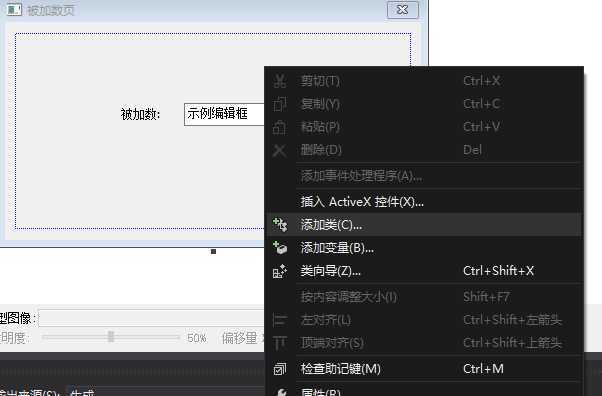Select 添加变量(B)... menu entry

pos(424,248)
